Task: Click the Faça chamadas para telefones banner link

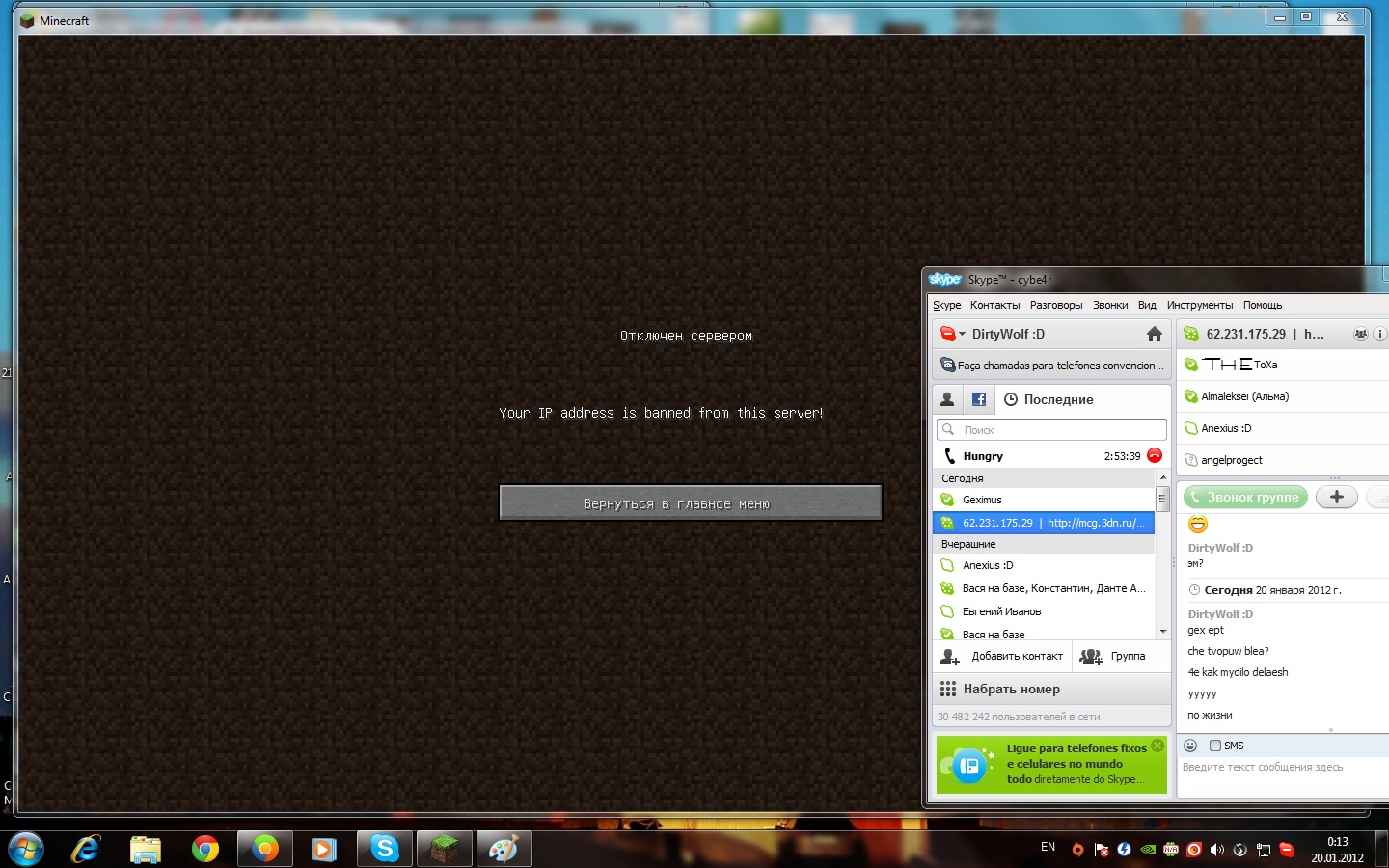Action: [x=1052, y=366]
